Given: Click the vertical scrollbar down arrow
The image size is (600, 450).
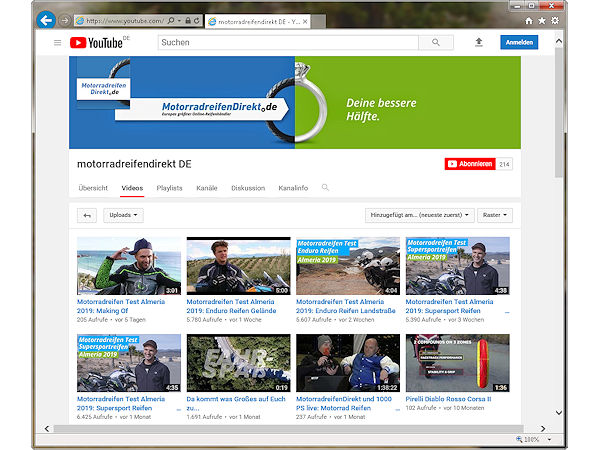Looking at the screenshot, I should coord(559,413).
